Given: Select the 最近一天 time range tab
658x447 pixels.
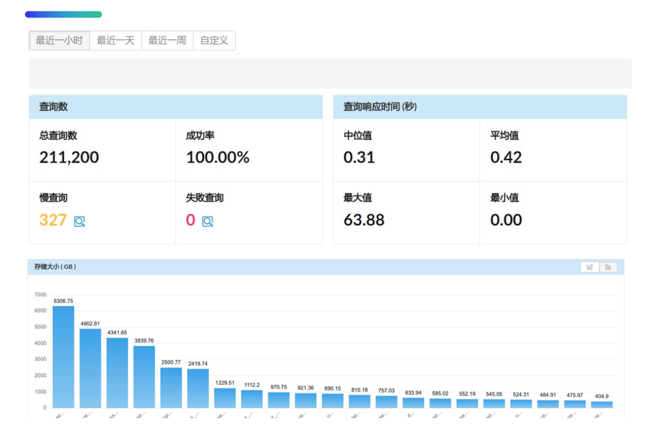Looking at the screenshot, I should click(x=115, y=41).
